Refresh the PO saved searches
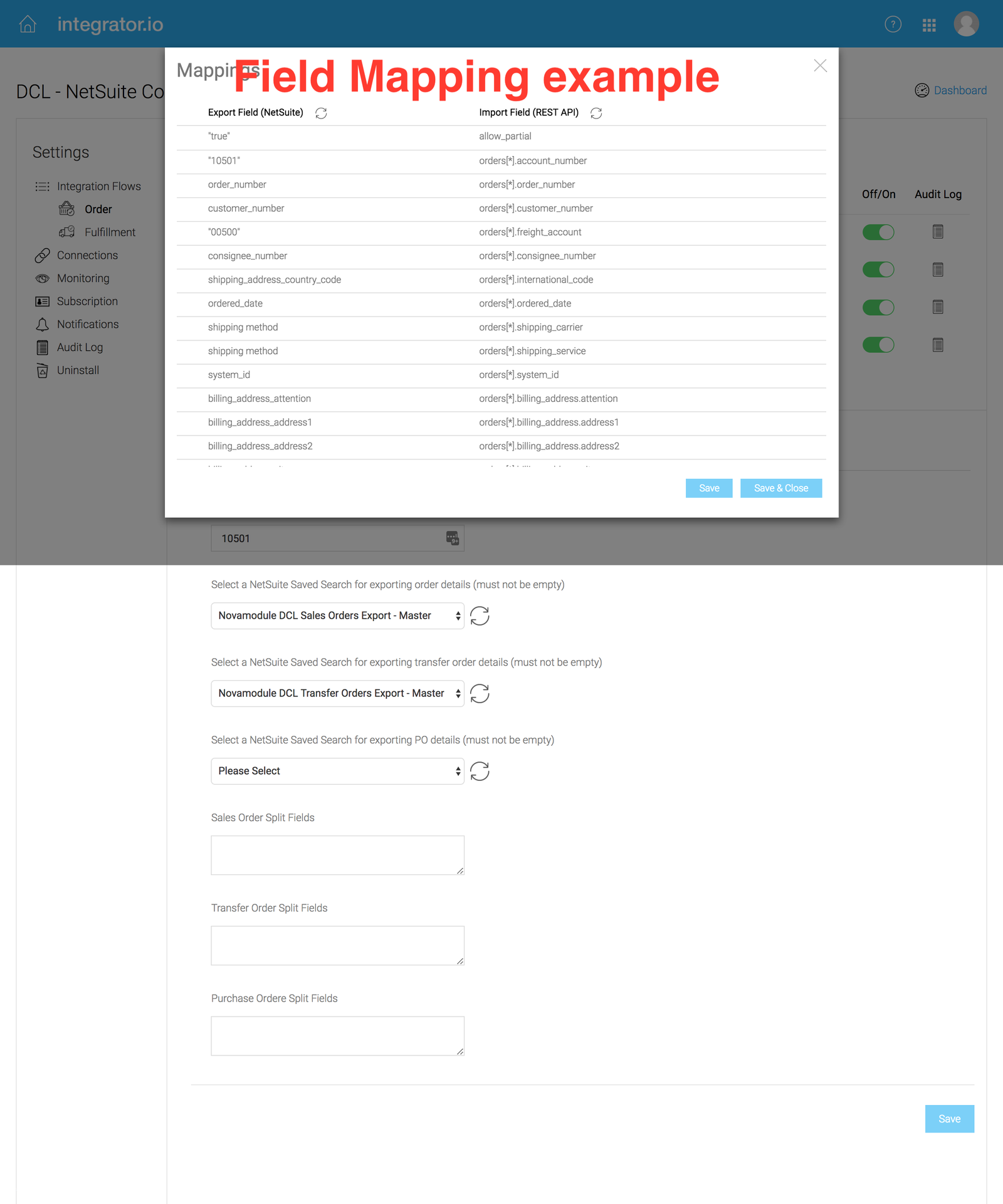The image size is (1003, 1204). pyautogui.click(x=480, y=771)
